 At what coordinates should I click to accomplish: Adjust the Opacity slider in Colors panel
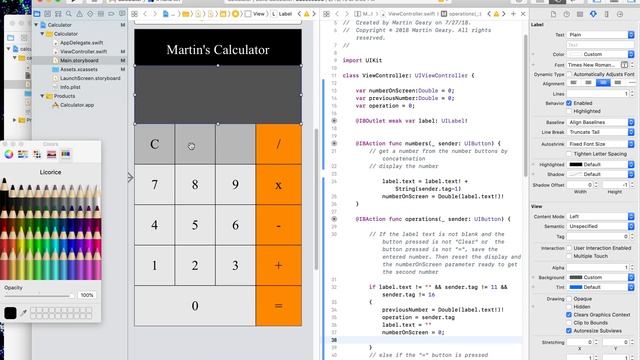(39, 295)
